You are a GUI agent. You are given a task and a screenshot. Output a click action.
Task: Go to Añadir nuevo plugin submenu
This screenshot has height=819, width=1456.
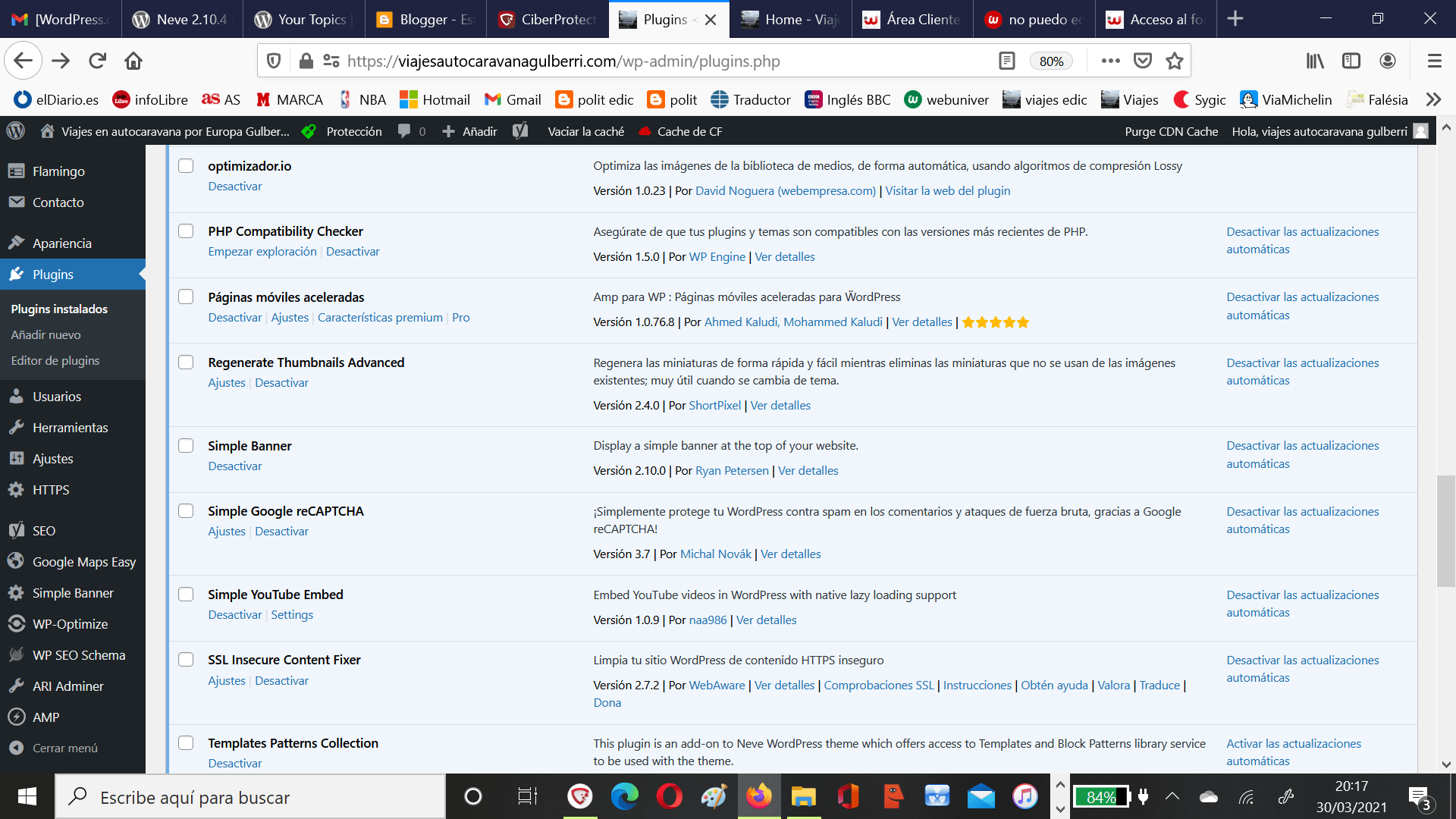[x=45, y=334]
